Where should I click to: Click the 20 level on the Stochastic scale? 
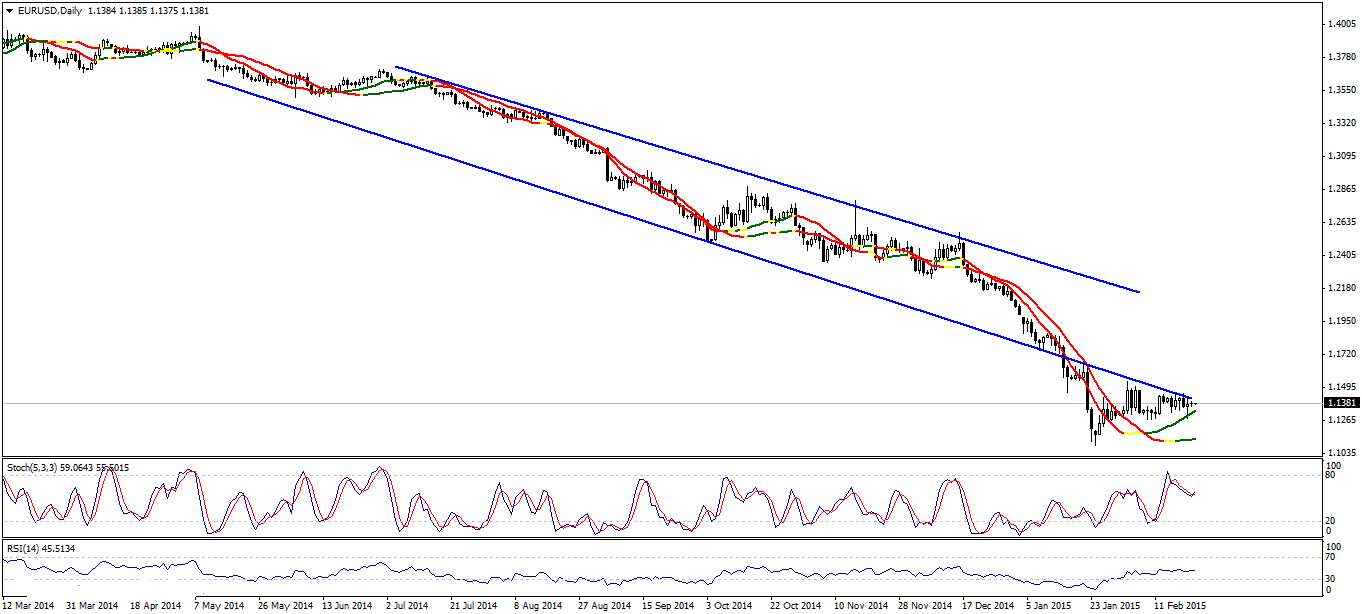[1331, 520]
